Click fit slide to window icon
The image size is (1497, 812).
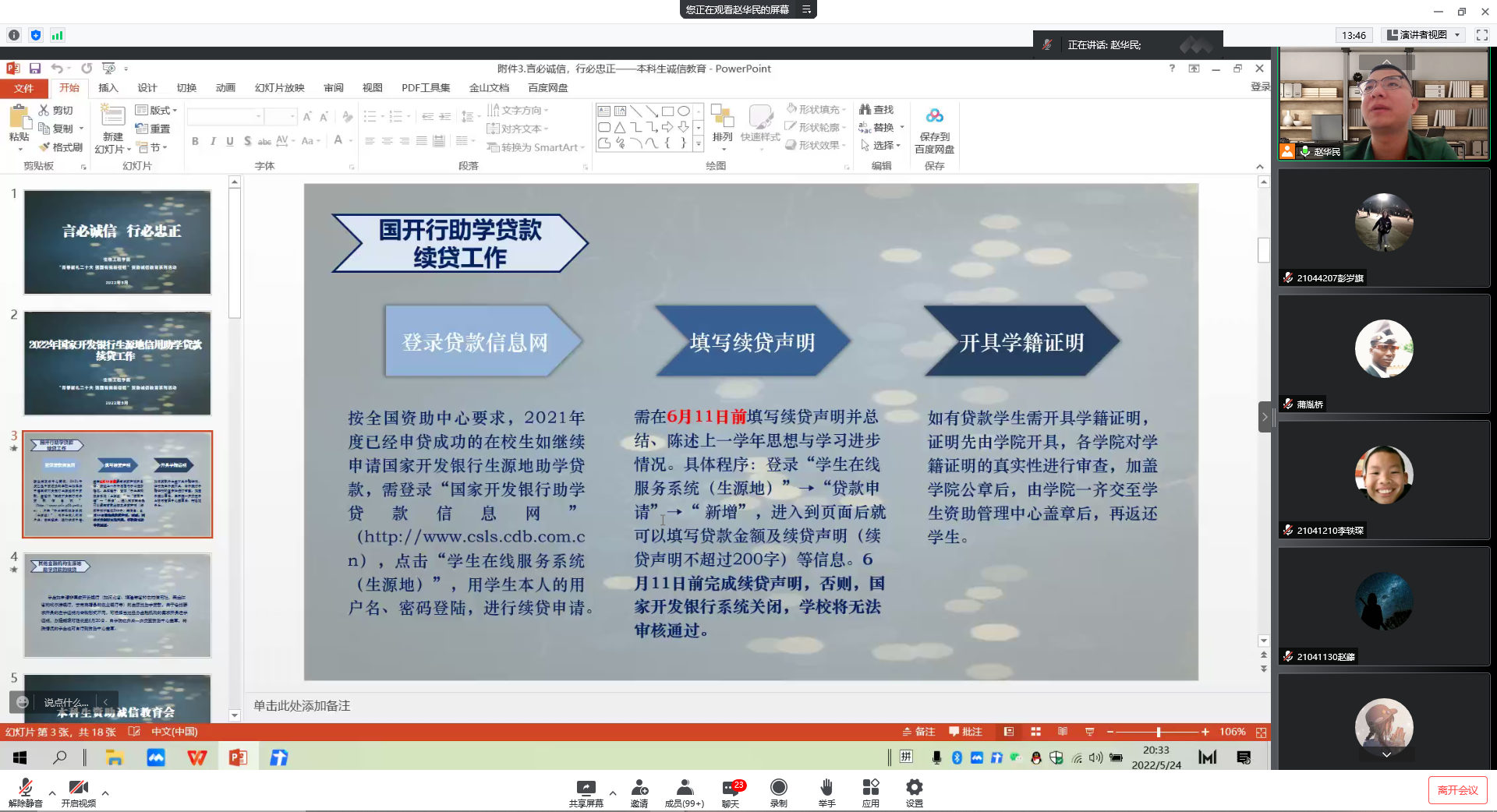(1261, 732)
